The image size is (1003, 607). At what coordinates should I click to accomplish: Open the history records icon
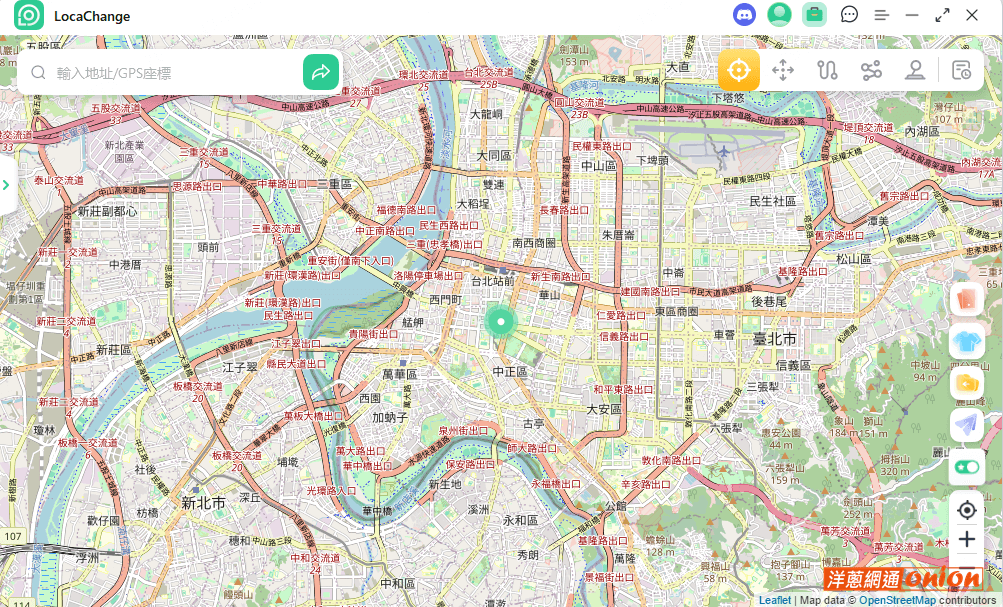click(961, 70)
